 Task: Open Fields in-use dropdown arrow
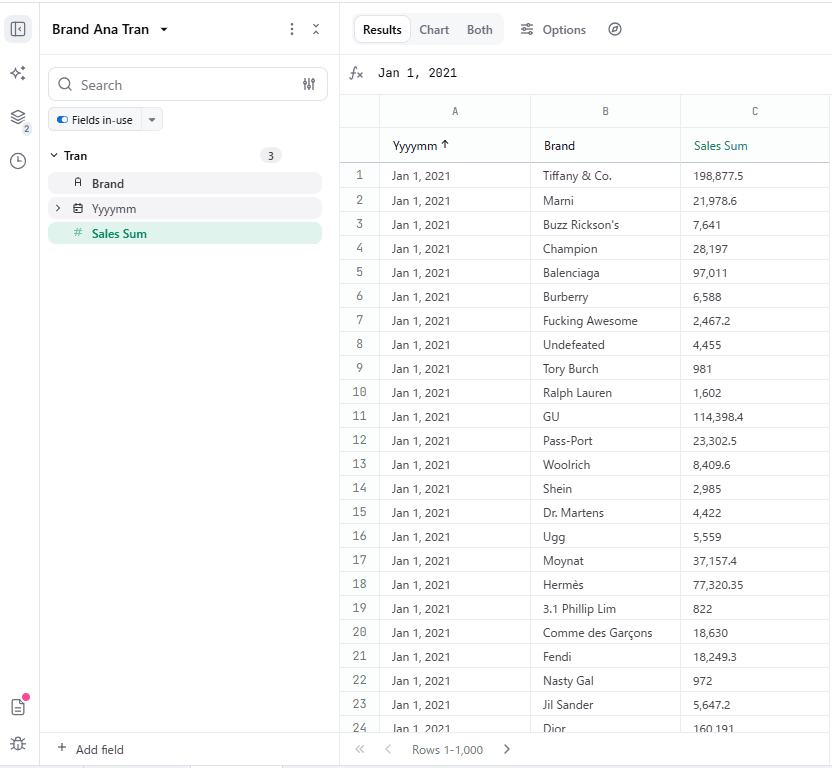pos(152,120)
